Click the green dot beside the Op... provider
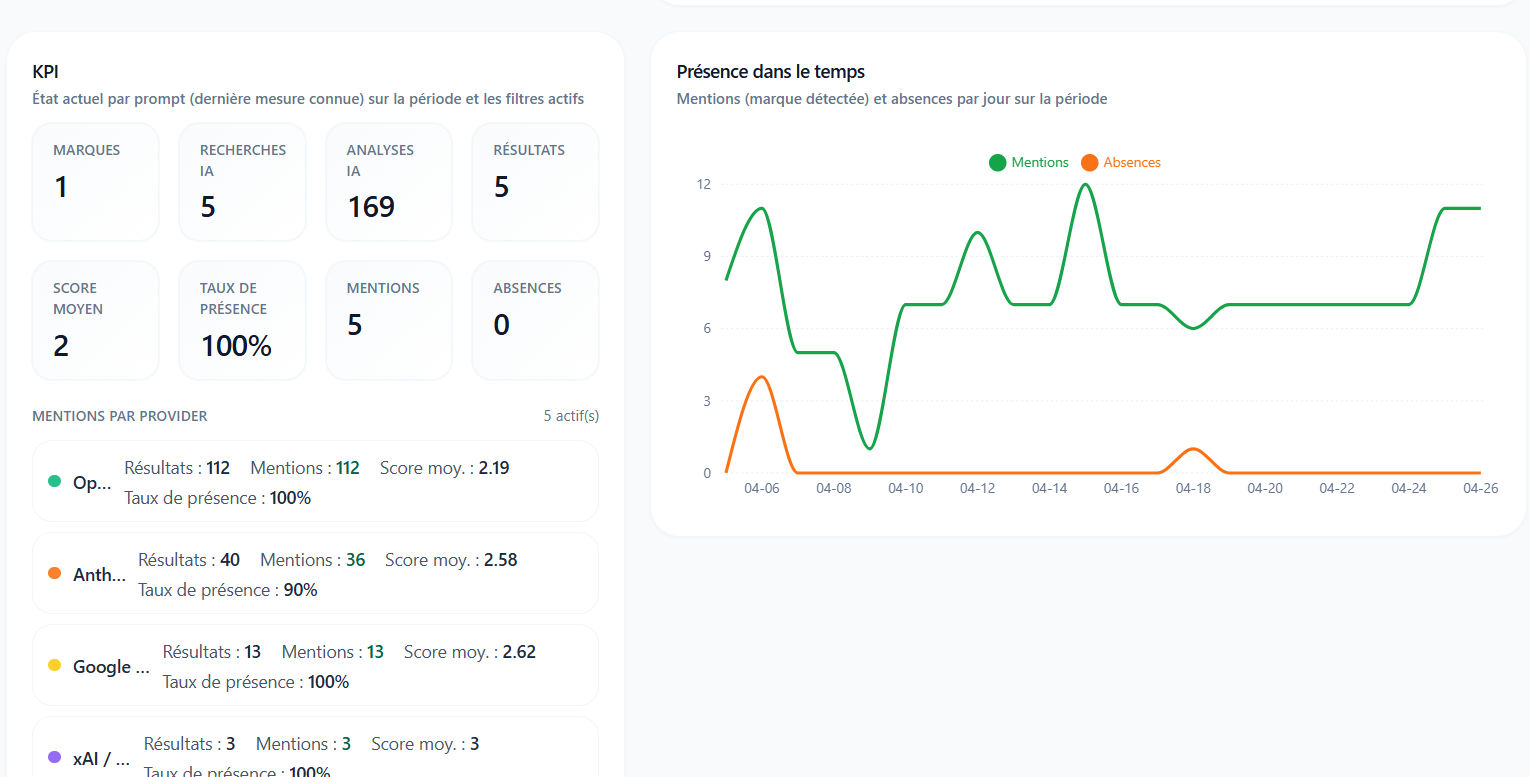 click(55, 482)
